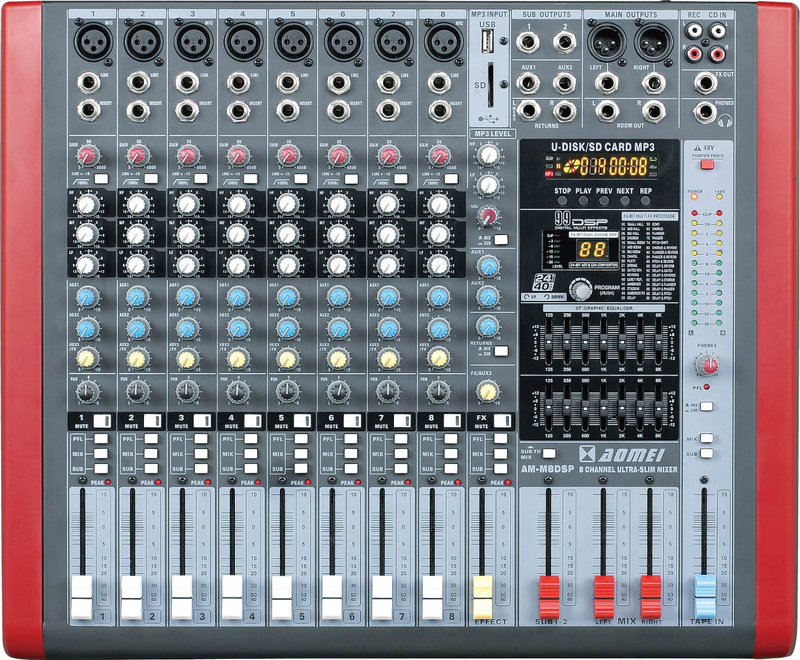Image resolution: width=800 pixels, height=660 pixels.
Task: Toggle the channel 4 MUTE button
Action: 252,421
